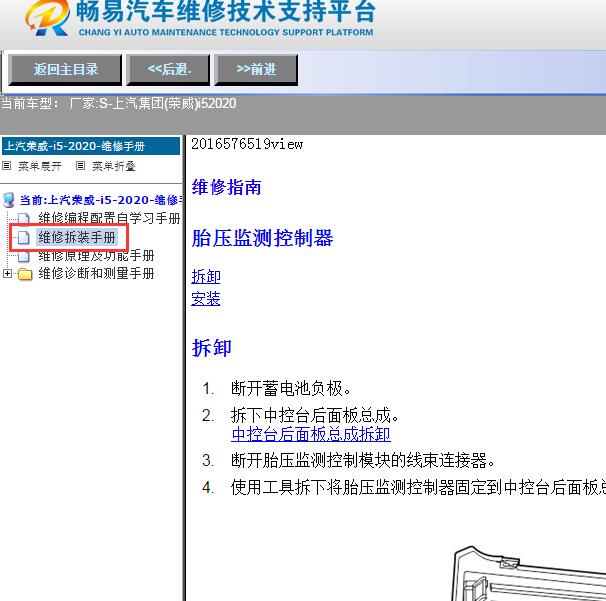Go back with the <<后退 button

169,70
